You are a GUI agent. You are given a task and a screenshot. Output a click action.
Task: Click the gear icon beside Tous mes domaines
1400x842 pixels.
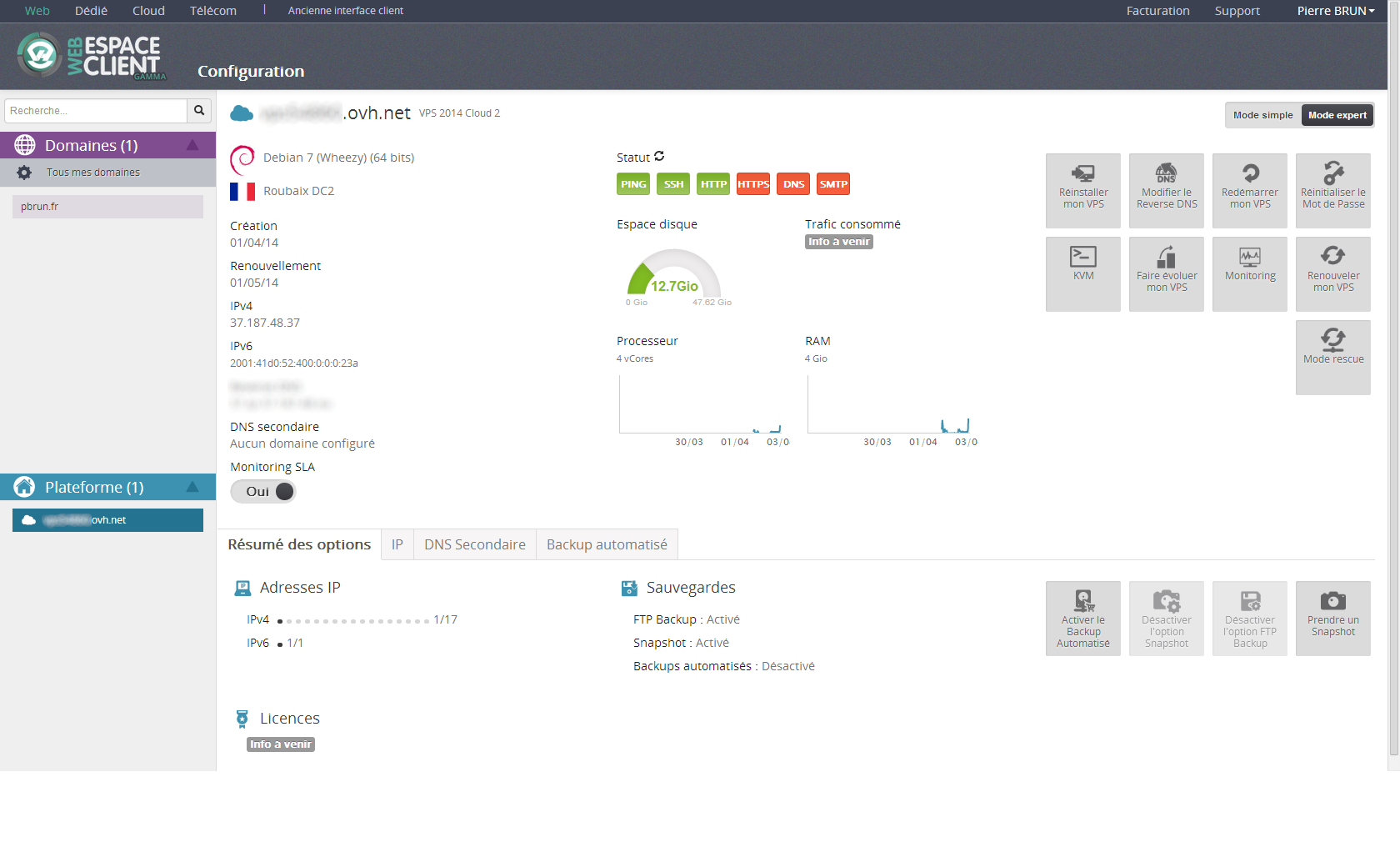24,173
